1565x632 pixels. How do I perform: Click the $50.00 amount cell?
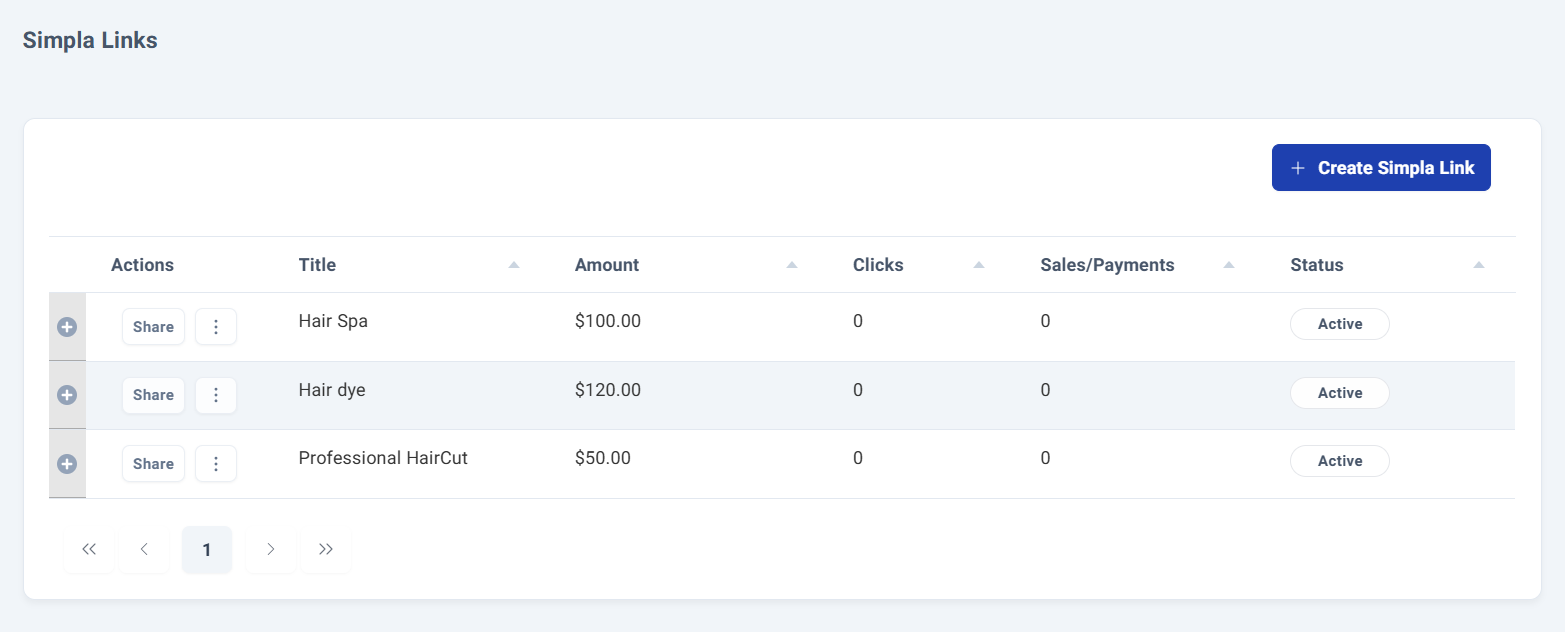pos(603,458)
